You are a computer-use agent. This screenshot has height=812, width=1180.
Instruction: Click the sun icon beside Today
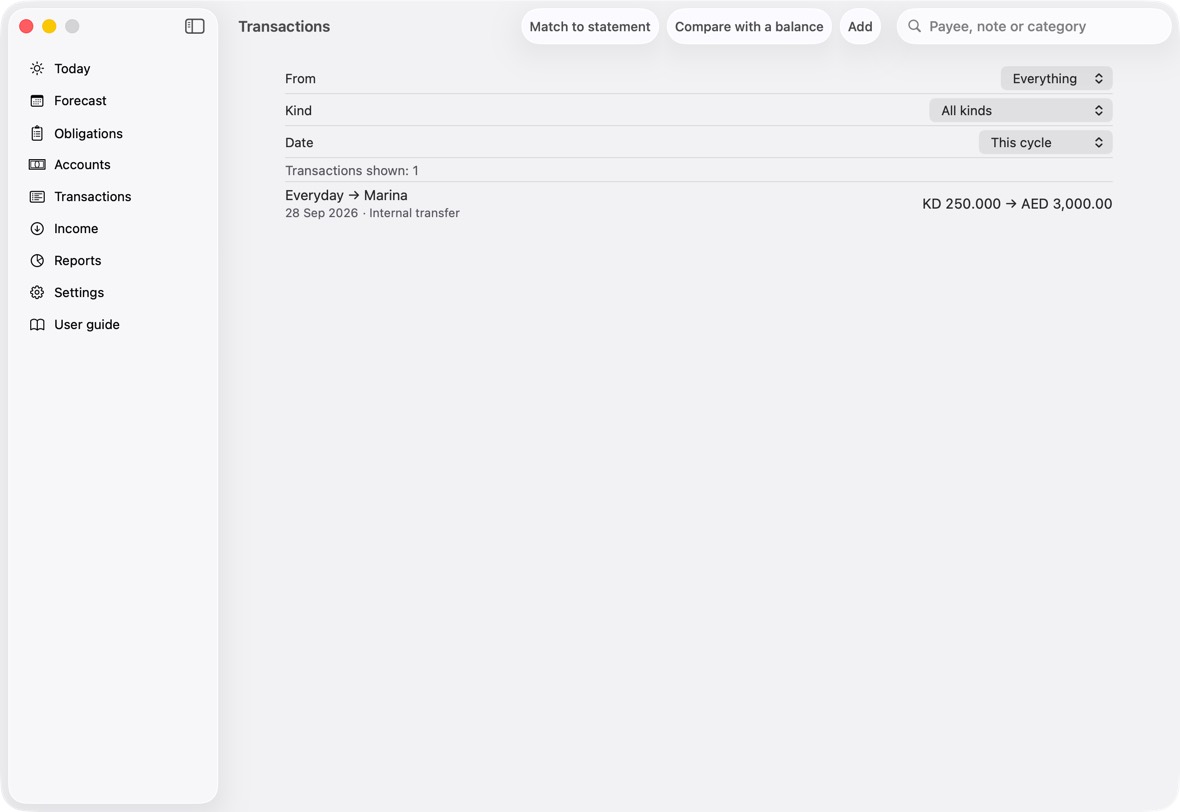pos(37,68)
